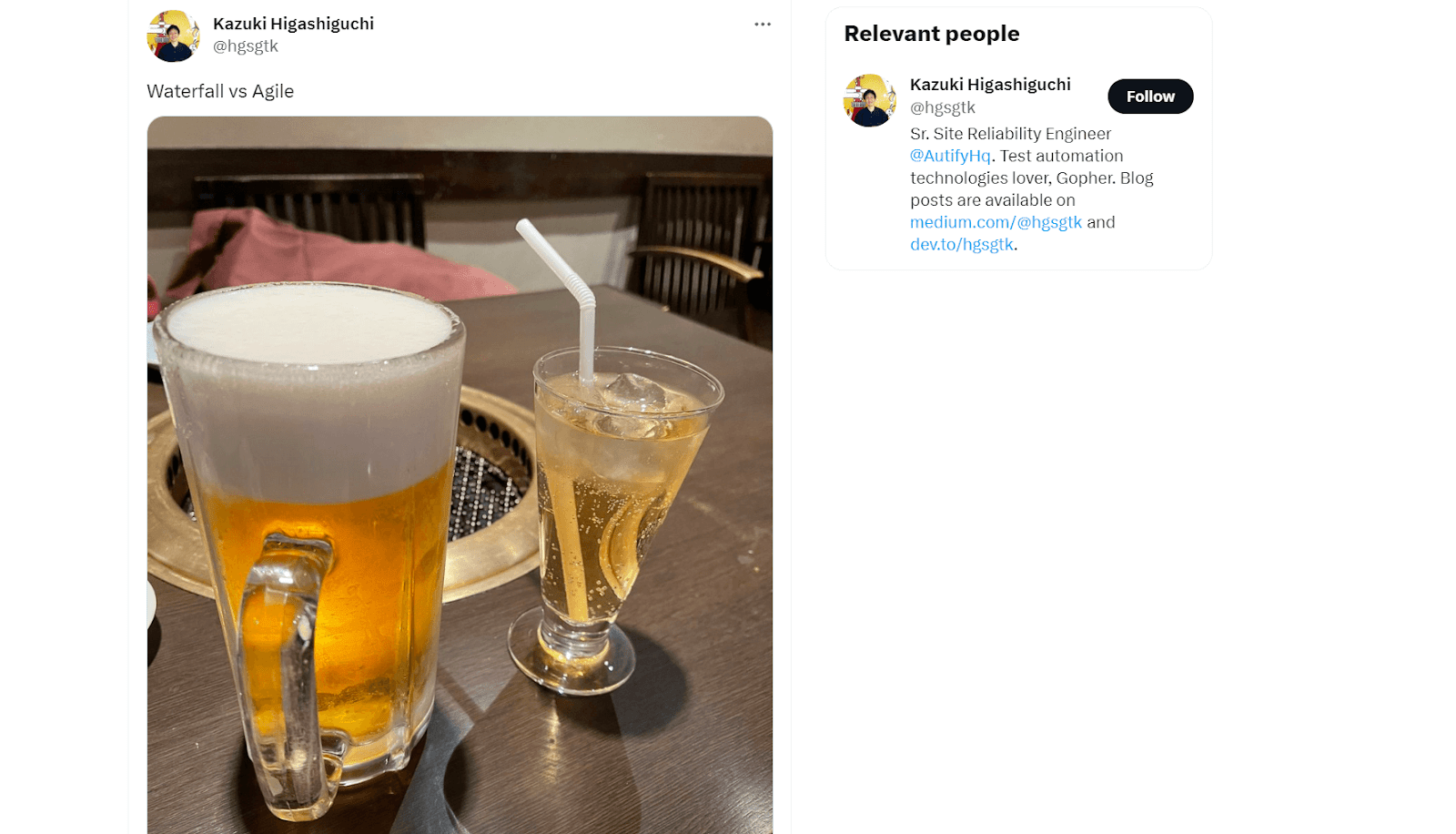Click the @hgsgtk handle under Relevant people
The height and width of the screenshot is (834, 1456).
coord(943,107)
